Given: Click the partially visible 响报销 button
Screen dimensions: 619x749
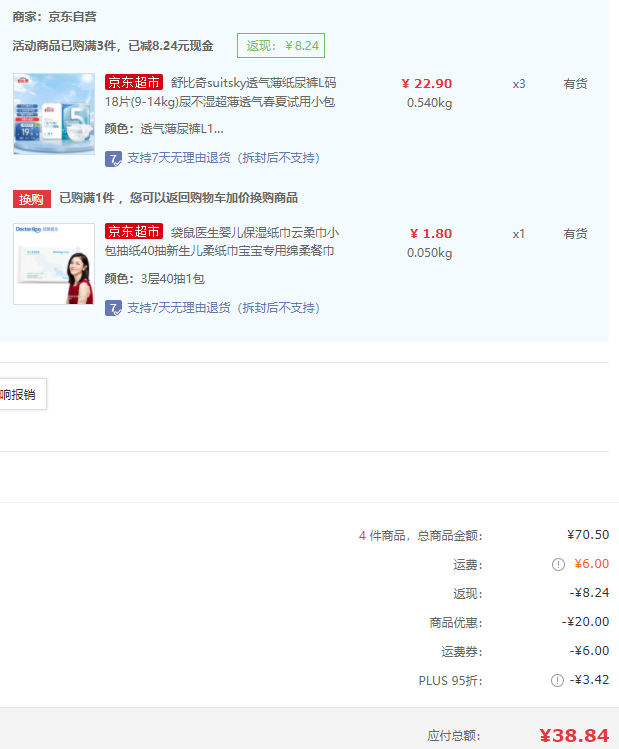Looking at the screenshot, I should point(23,394).
